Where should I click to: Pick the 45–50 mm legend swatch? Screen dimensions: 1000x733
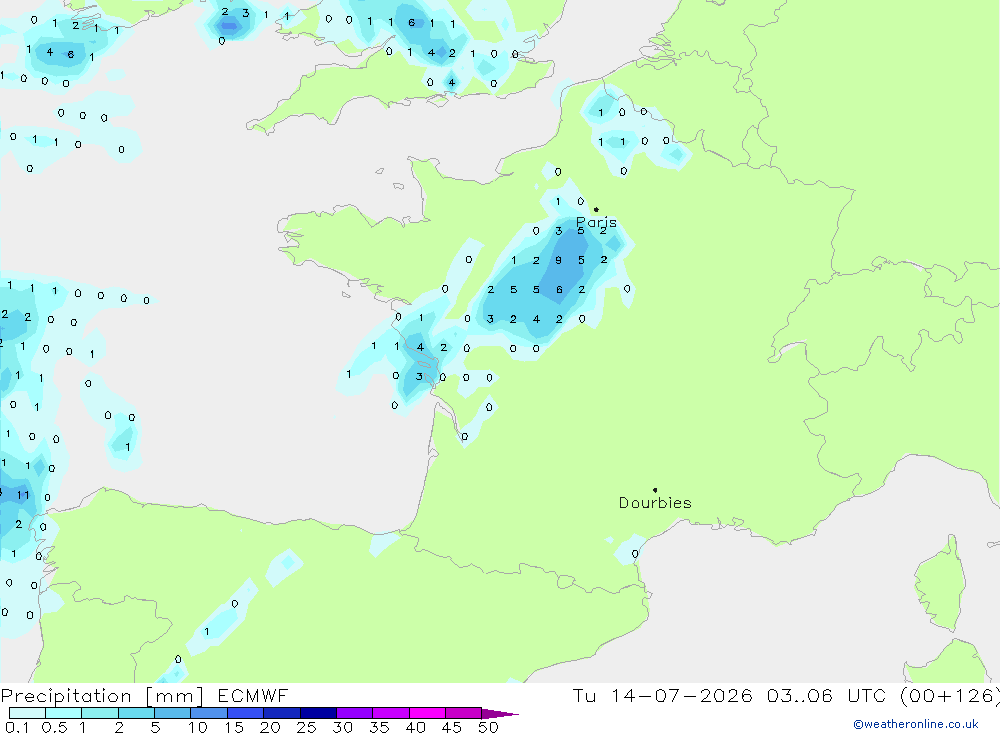click(x=464, y=713)
